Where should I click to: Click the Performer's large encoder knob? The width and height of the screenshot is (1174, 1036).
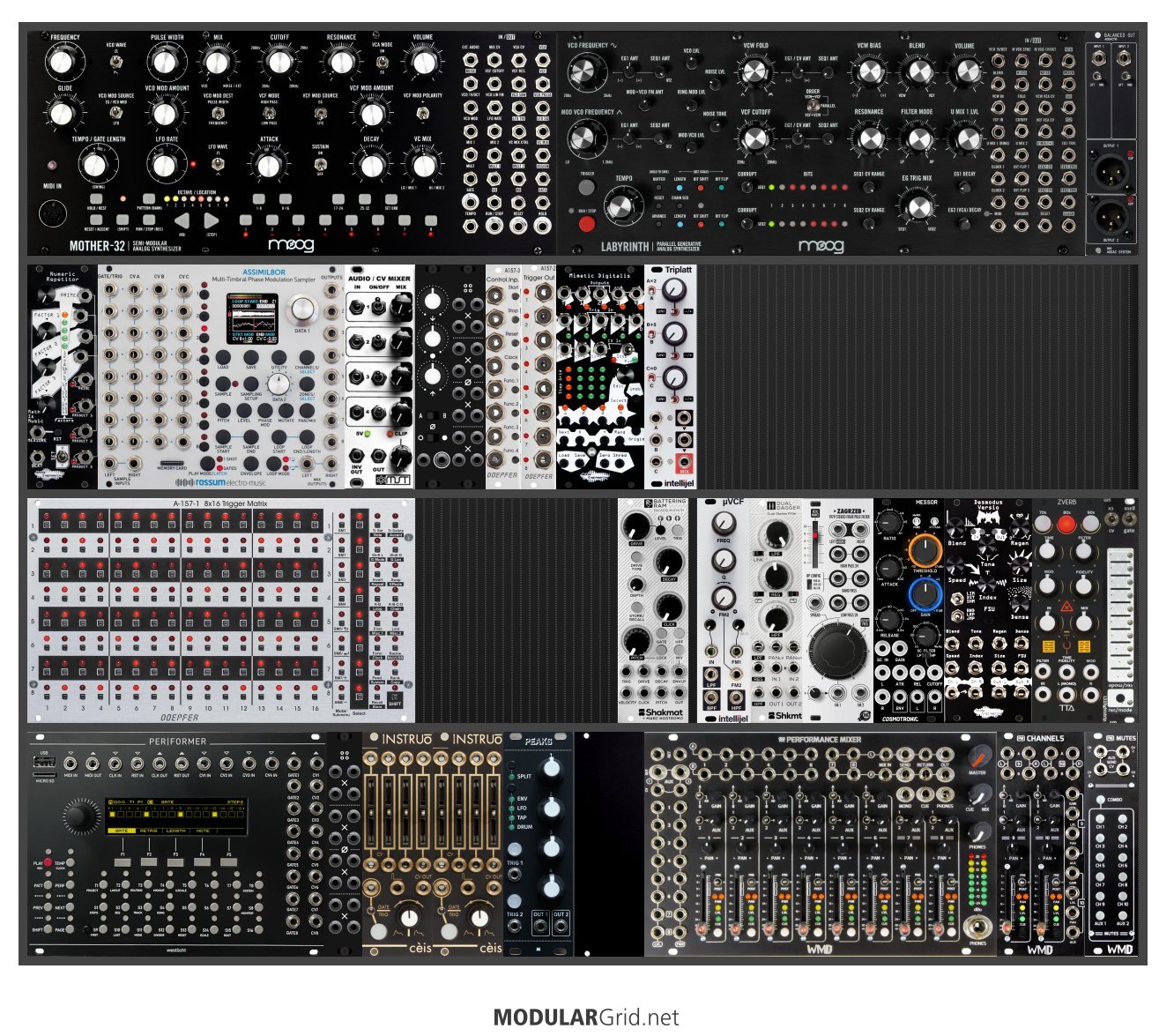click(79, 816)
